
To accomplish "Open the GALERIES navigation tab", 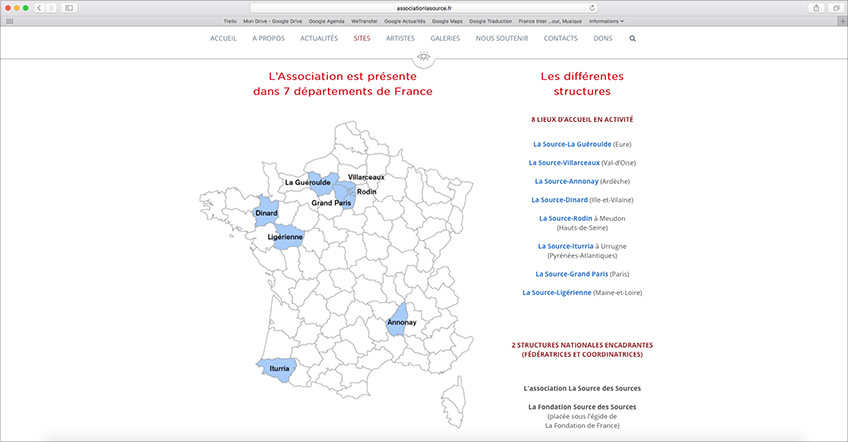I will (445, 38).
